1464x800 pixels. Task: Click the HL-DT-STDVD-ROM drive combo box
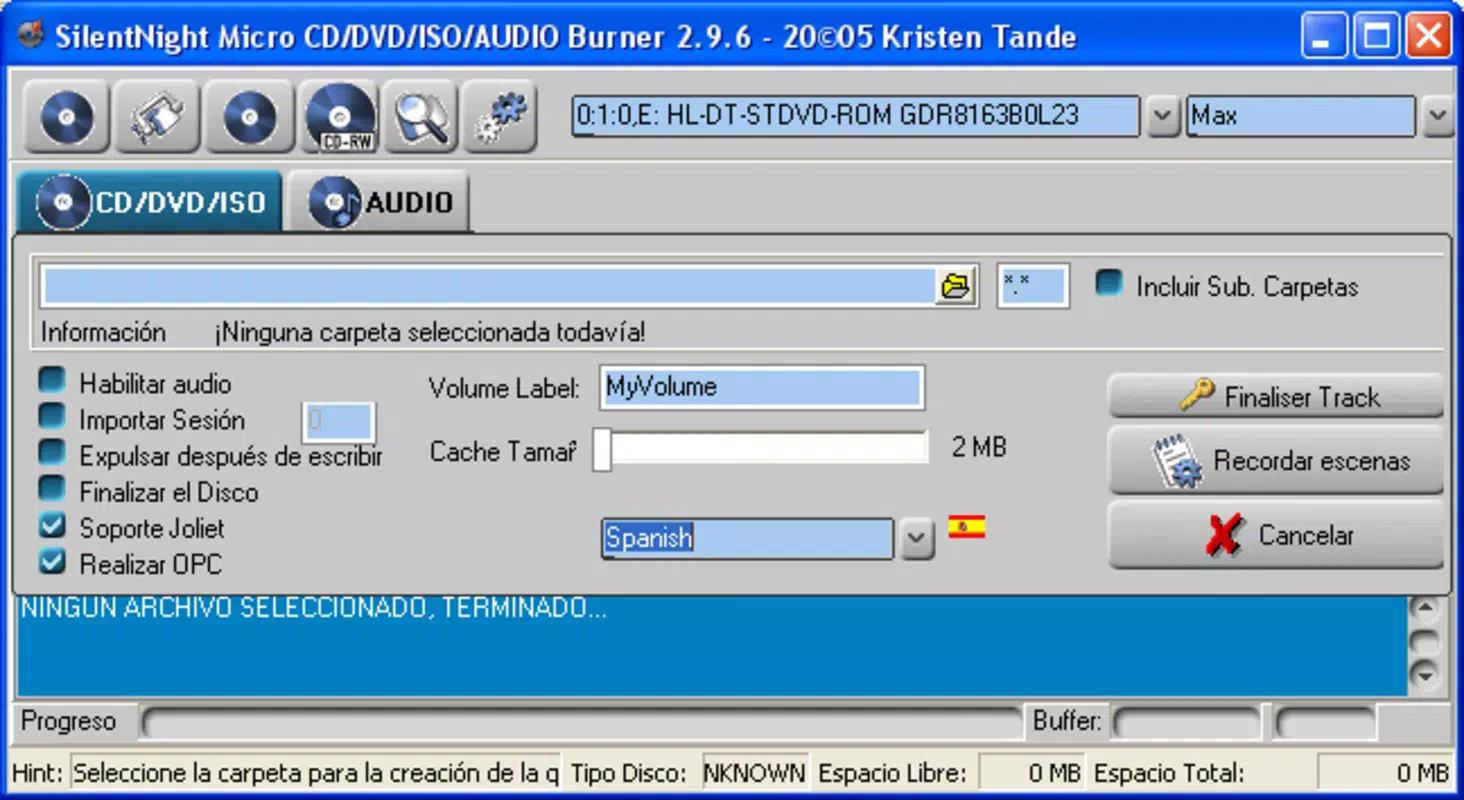(x=856, y=117)
